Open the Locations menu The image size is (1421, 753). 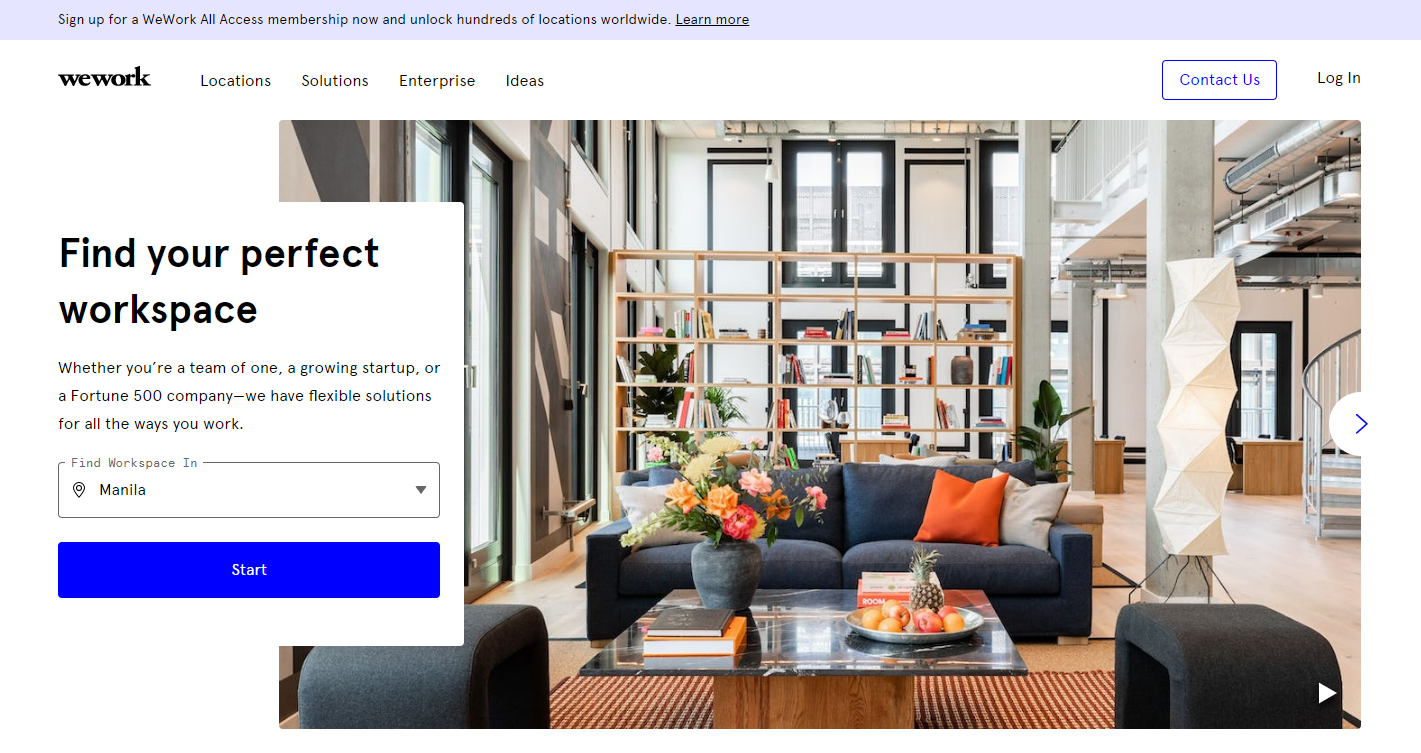click(235, 81)
